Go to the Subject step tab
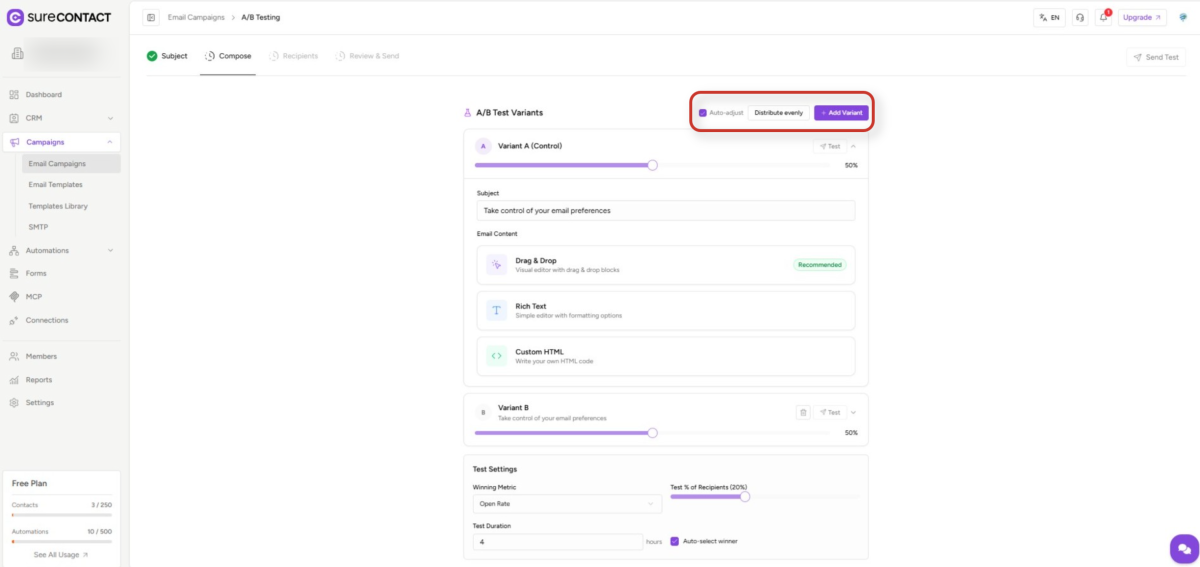 167,56
